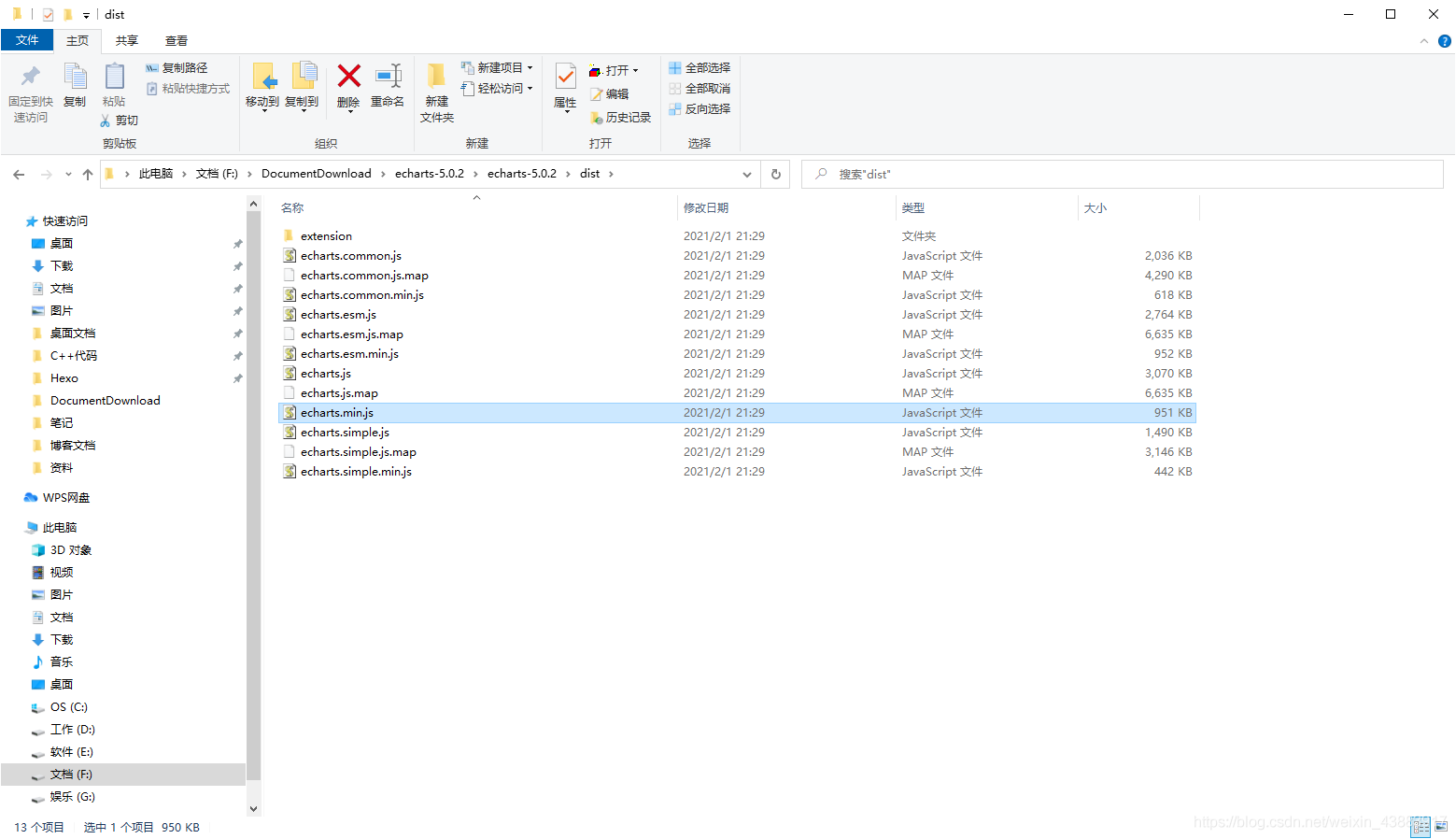Open Quick access in navigation pane
The image size is (1456, 839).
(x=65, y=221)
